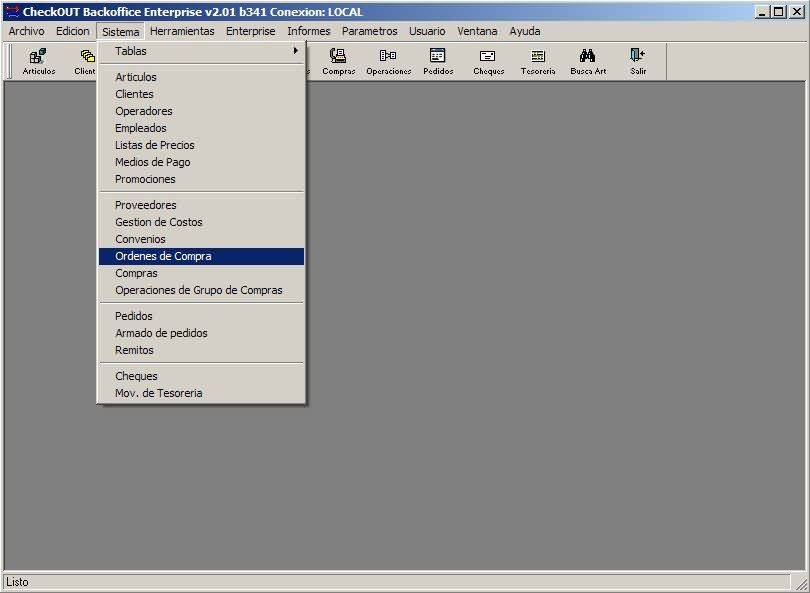The height and width of the screenshot is (593, 810).
Task: Open the Parametros menu
Action: pos(369,32)
